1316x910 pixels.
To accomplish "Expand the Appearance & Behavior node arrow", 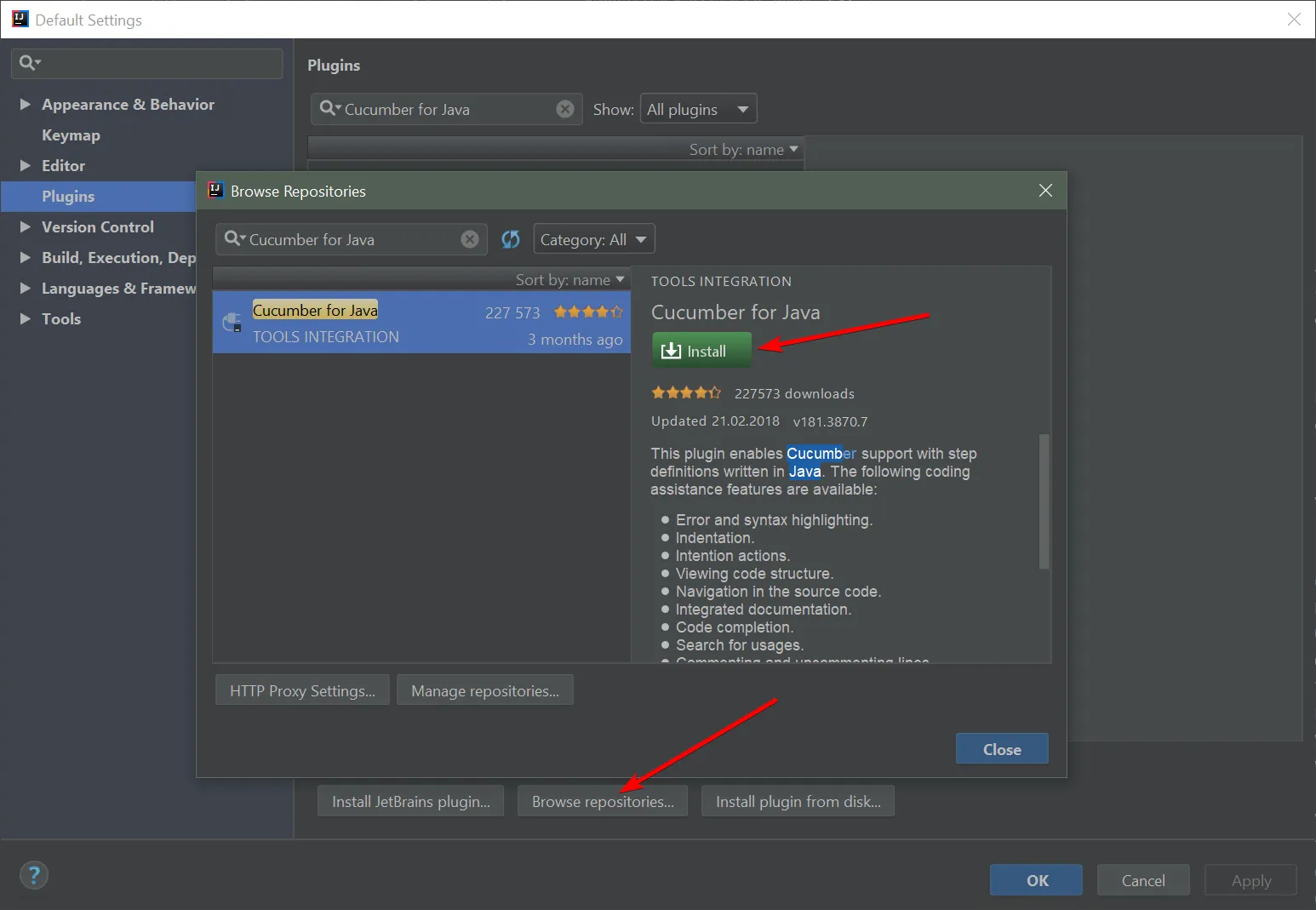I will (26, 104).
